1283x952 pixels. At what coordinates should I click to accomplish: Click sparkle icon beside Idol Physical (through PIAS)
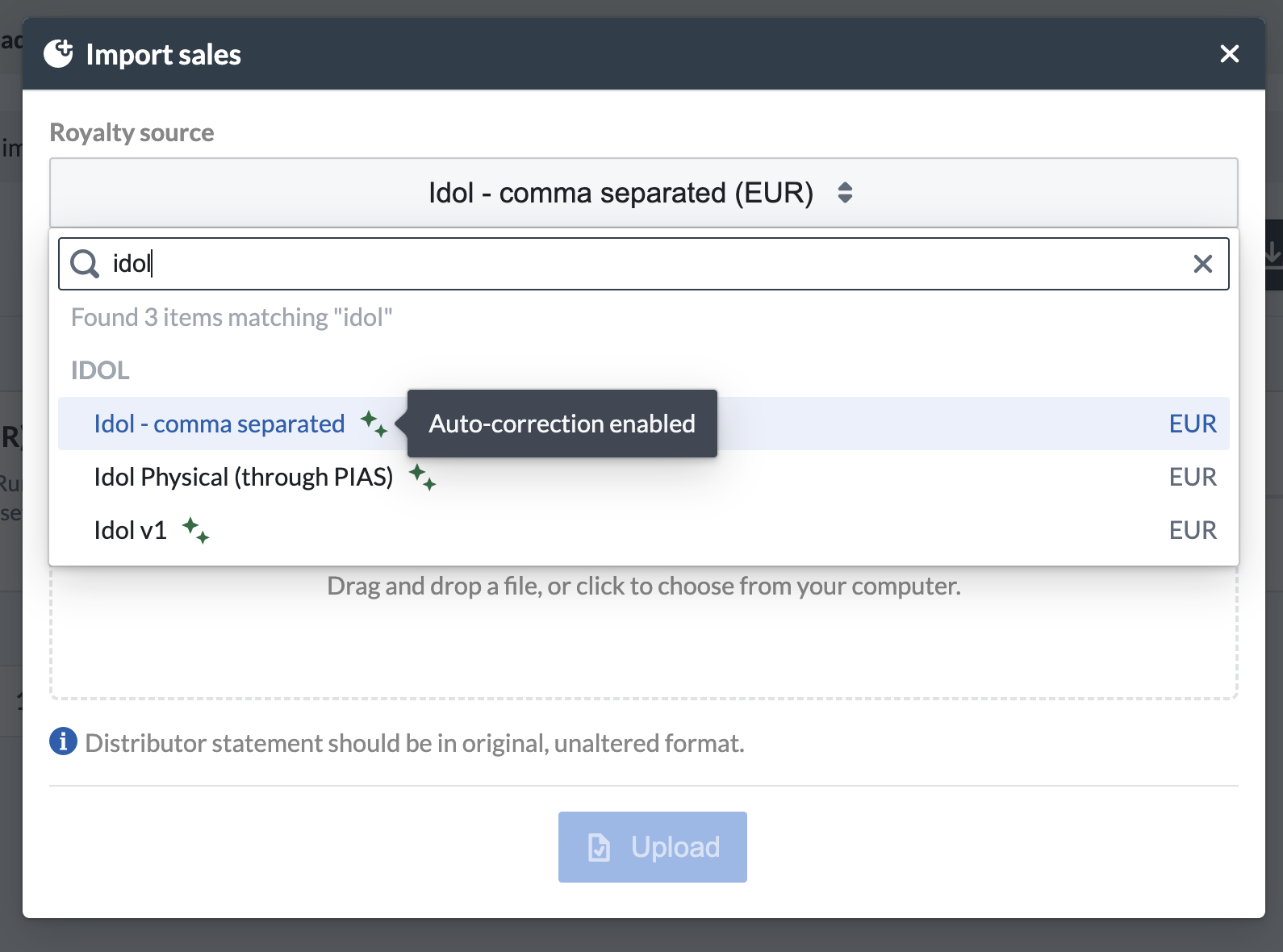[422, 477]
